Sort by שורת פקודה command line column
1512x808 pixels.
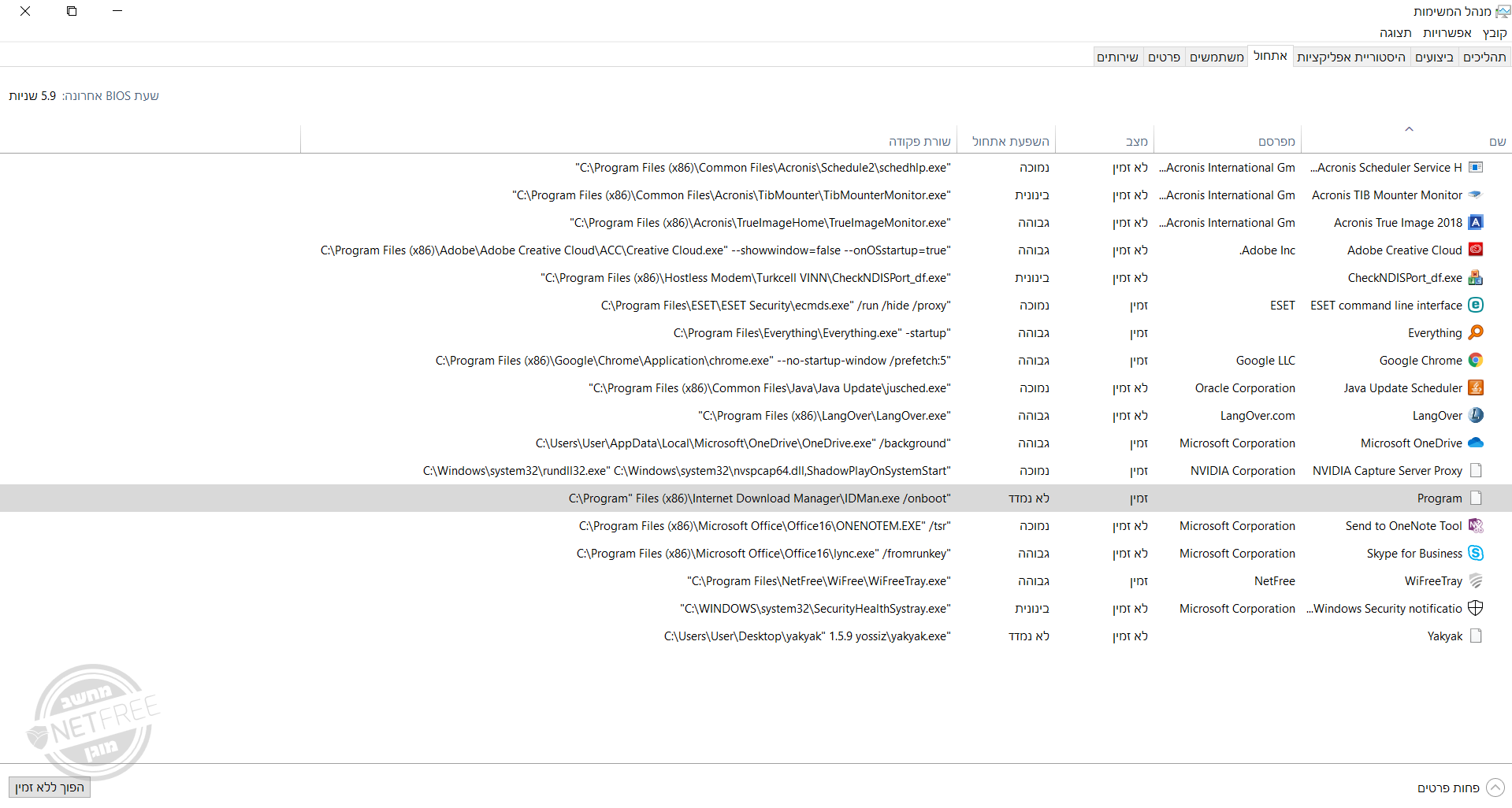(x=629, y=139)
